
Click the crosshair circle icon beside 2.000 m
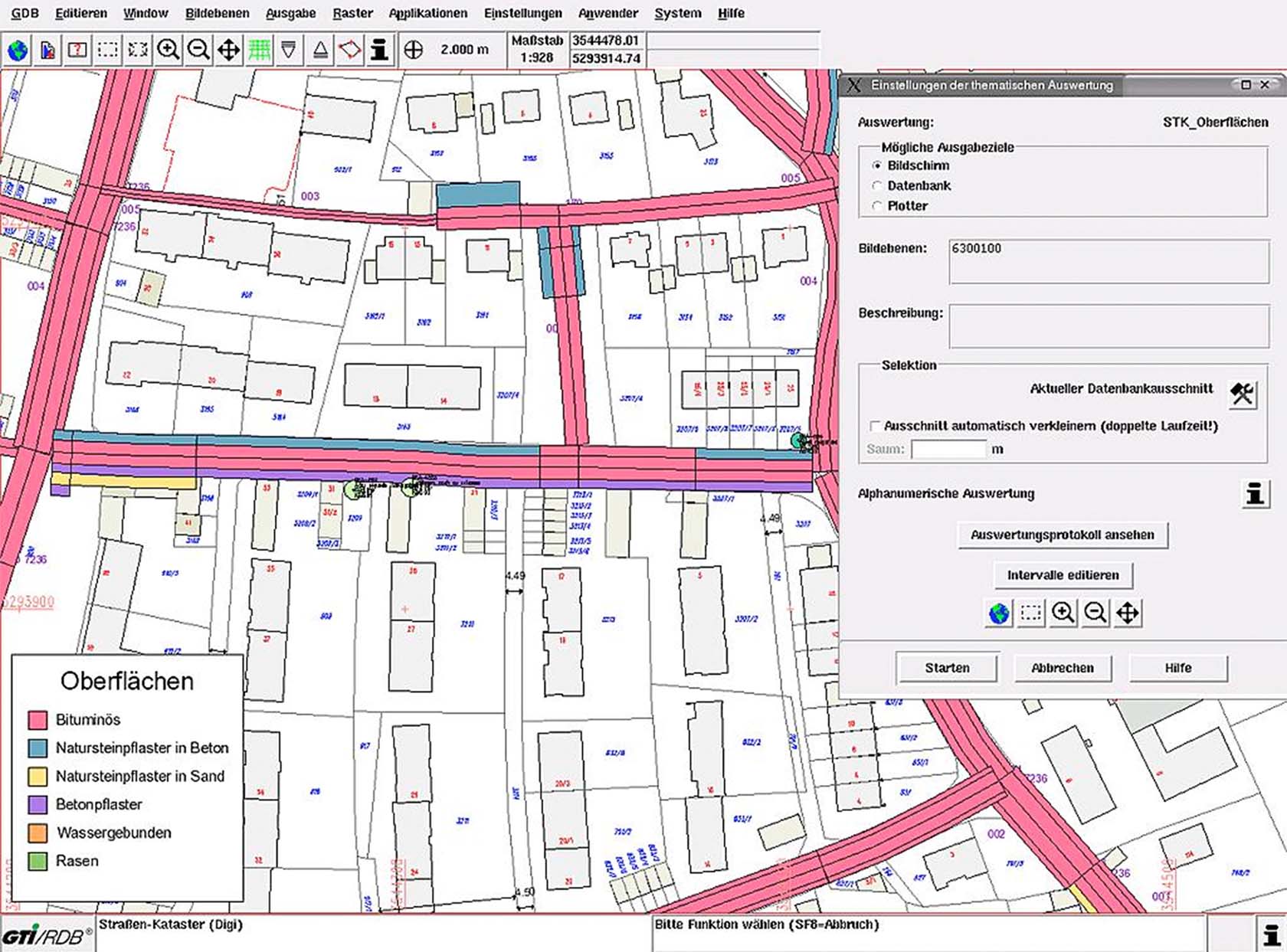tap(413, 51)
